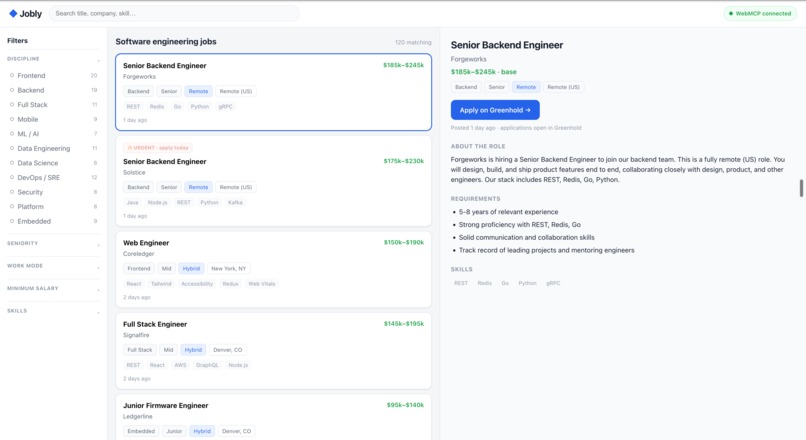
Task: Expand the Minimum Salary filter section
Action: [x=53, y=289]
